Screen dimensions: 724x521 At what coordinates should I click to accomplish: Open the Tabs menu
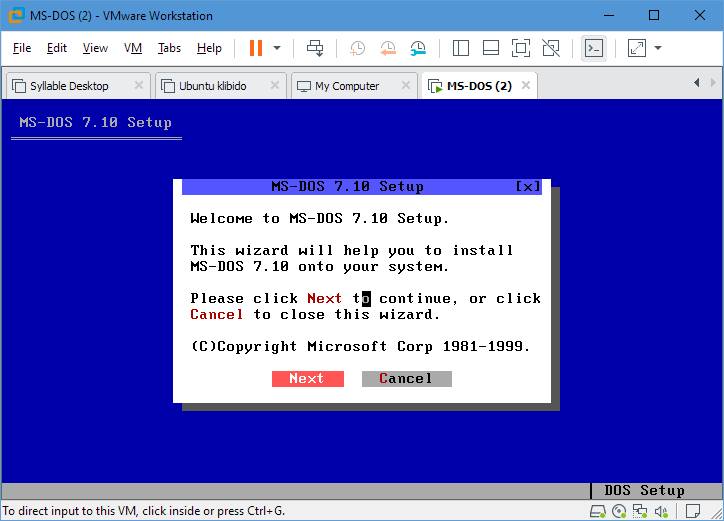tap(169, 48)
